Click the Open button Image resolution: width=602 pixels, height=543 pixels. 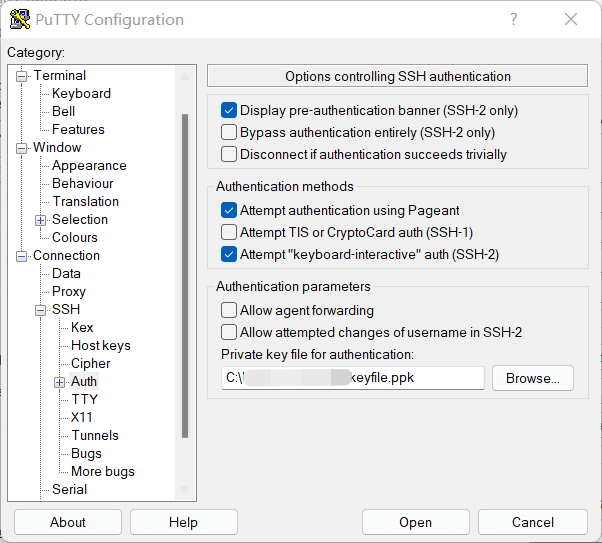tap(415, 522)
